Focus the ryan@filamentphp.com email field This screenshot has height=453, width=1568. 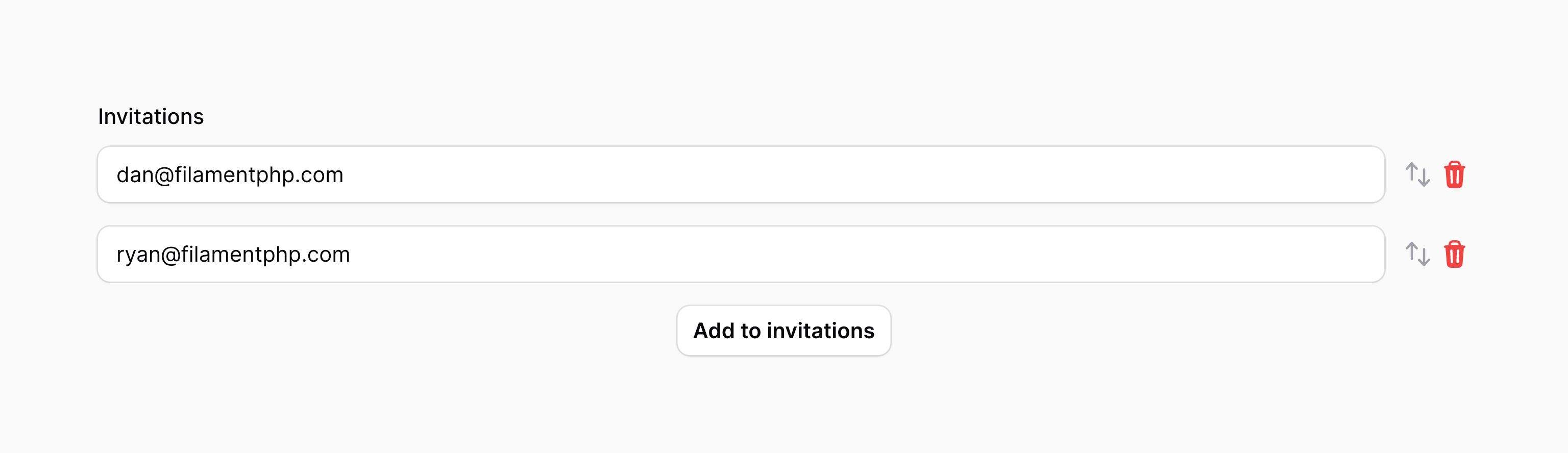[x=741, y=254]
